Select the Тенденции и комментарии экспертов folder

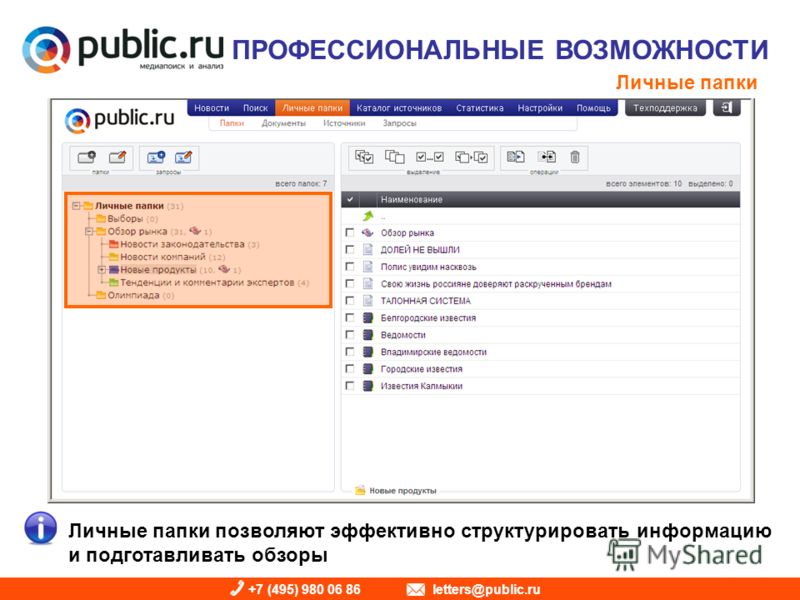coord(207,282)
